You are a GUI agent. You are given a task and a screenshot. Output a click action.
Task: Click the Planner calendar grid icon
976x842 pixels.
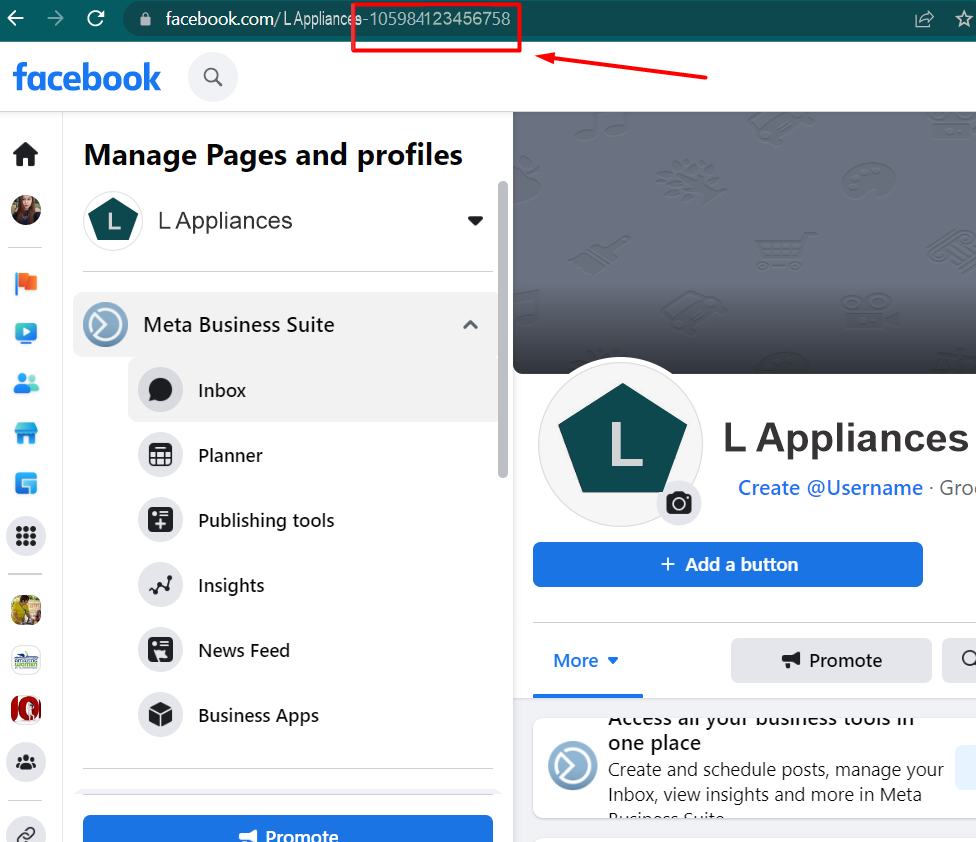161,456
